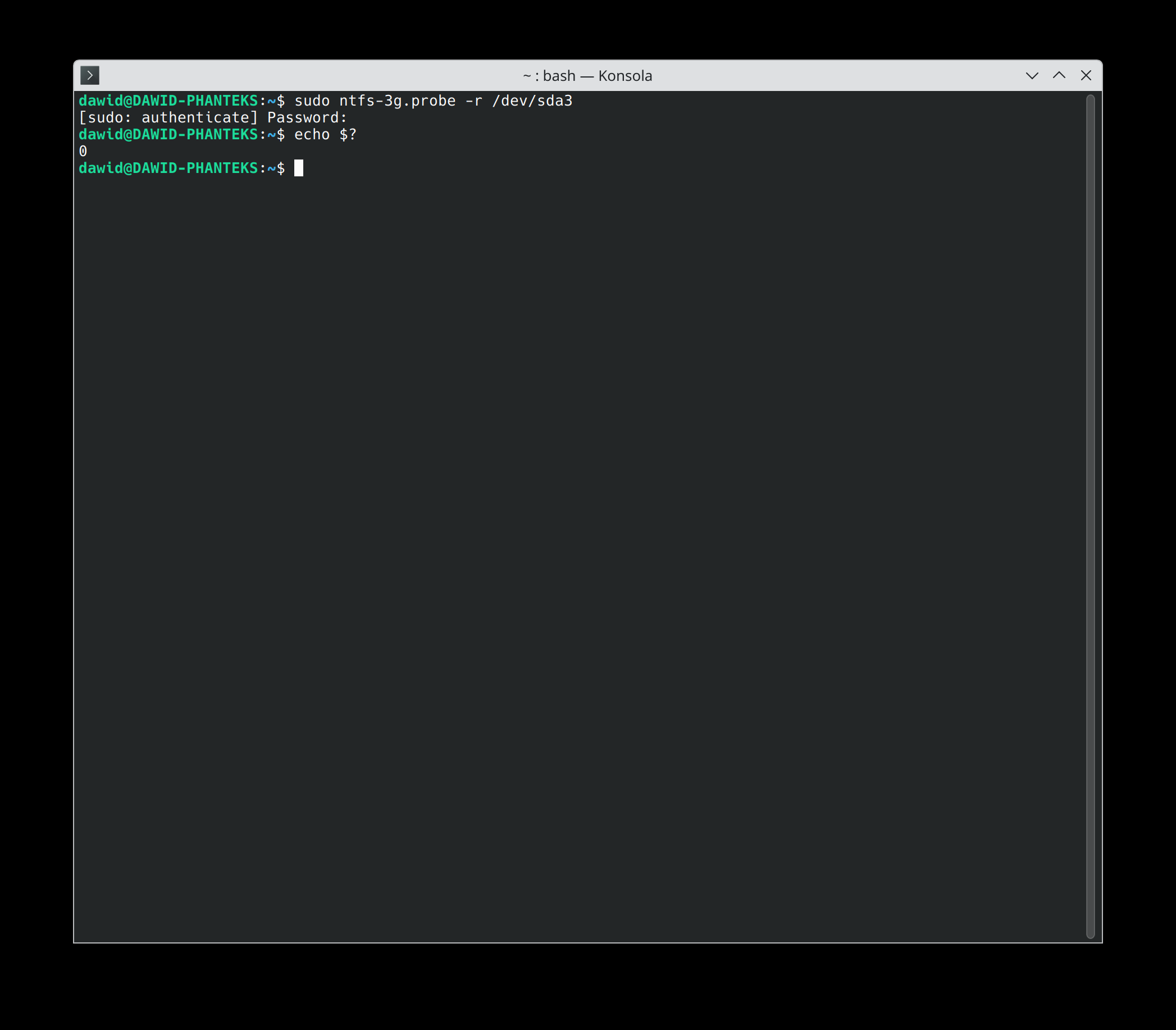Click the '/dev/sda3' device path
This screenshot has height=1030, width=1176.
click(x=532, y=101)
